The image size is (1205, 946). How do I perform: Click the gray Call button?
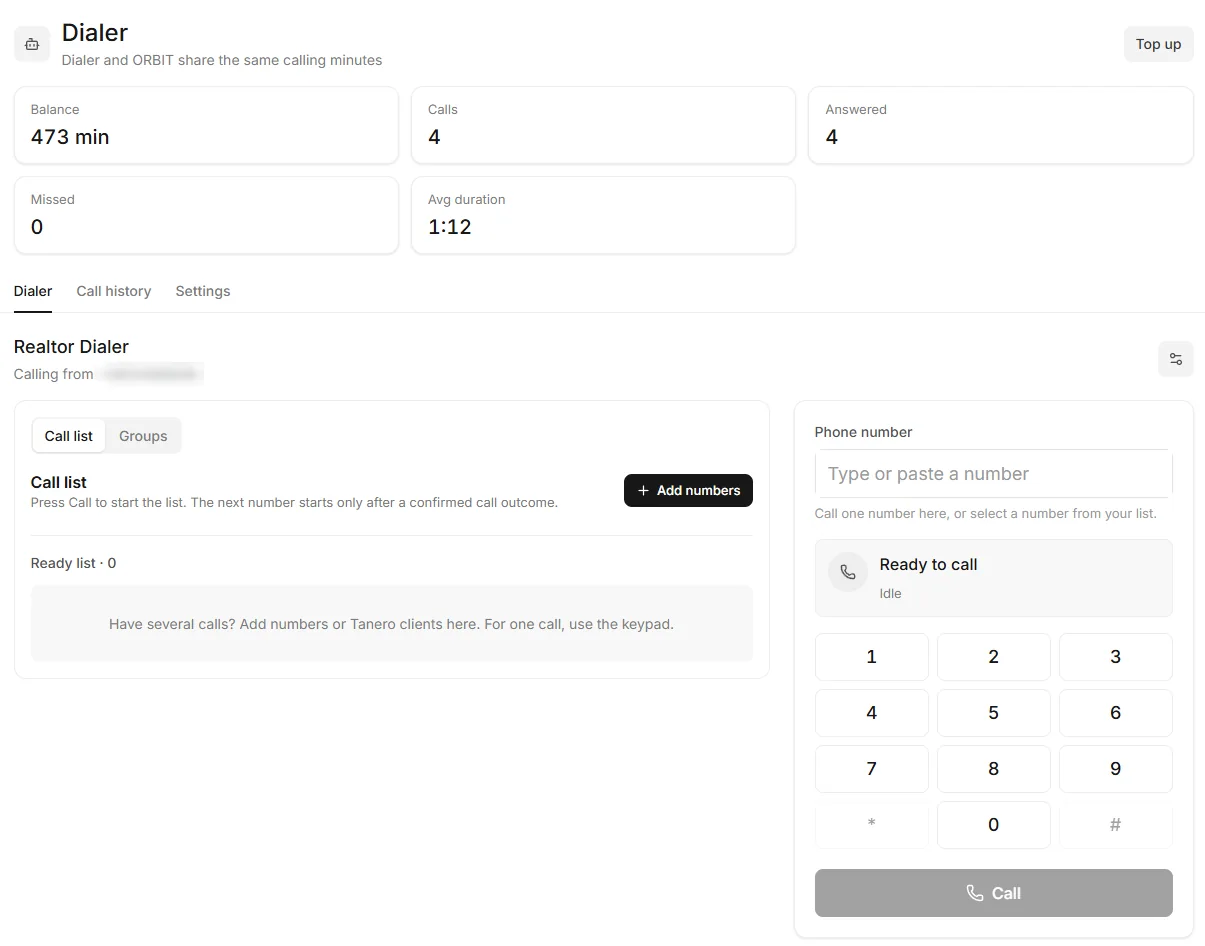[994, 893]
